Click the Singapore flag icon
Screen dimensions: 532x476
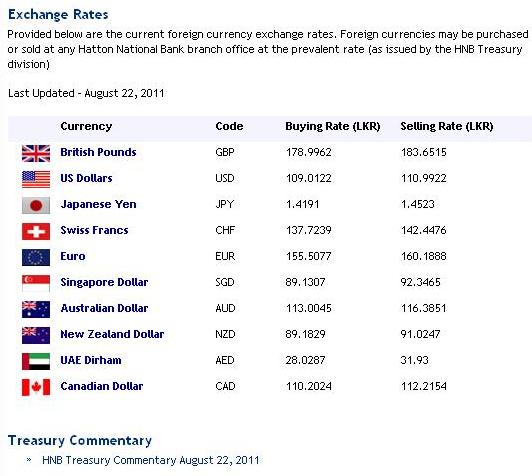(x=36, y=283)
